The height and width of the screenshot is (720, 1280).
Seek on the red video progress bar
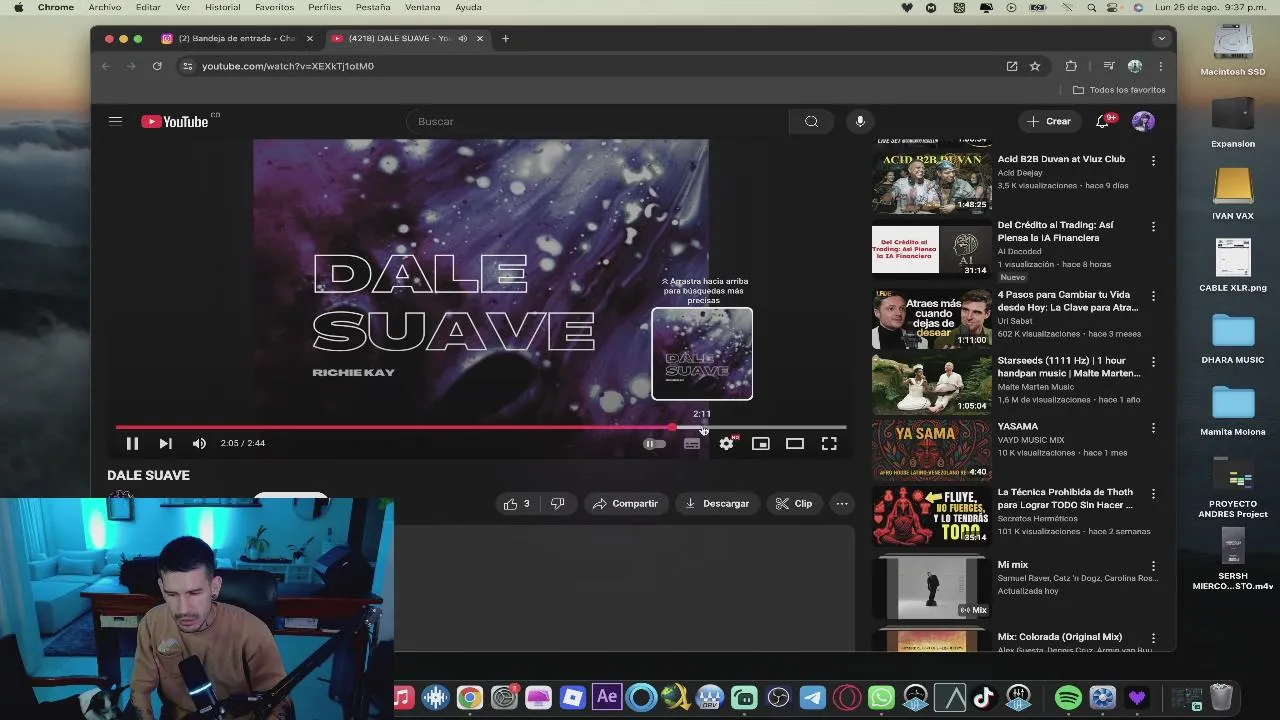click(x=480, y=427)
